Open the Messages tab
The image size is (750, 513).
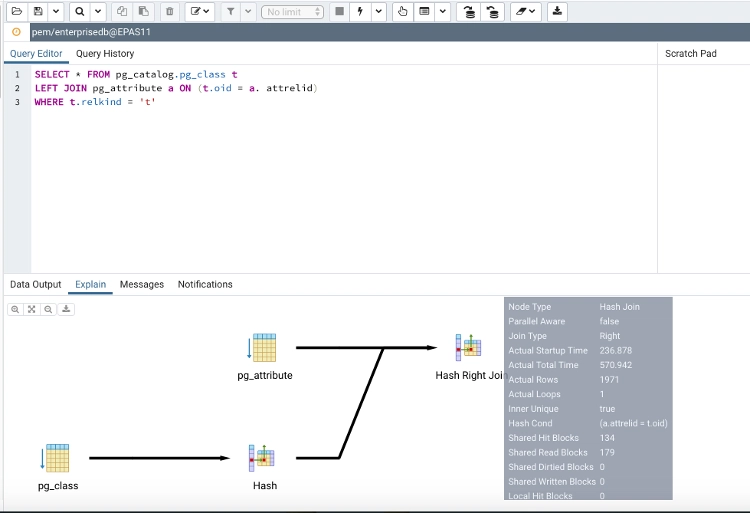(142, 284)
